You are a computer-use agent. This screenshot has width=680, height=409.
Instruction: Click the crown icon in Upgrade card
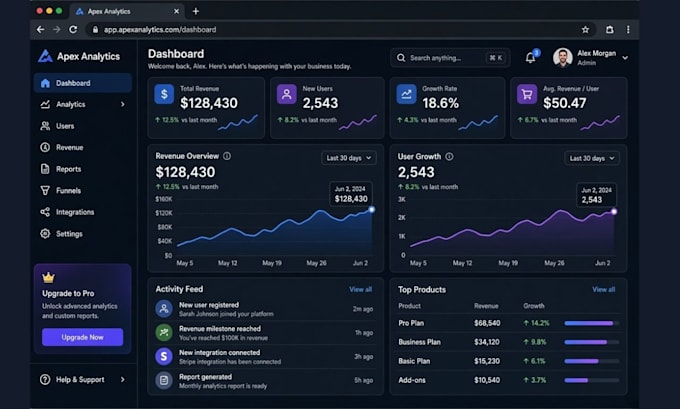(x=49, y=277)
